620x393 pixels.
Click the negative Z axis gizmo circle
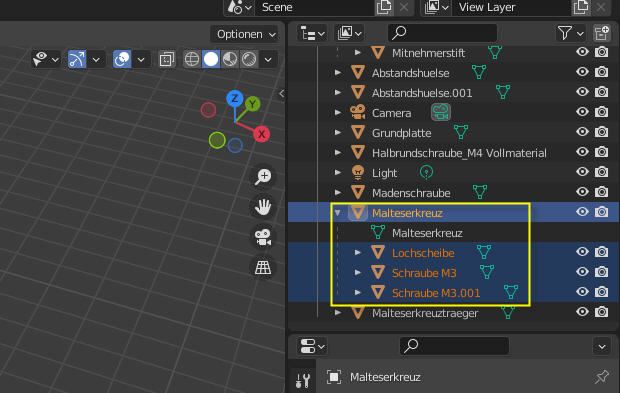[235, 145]
